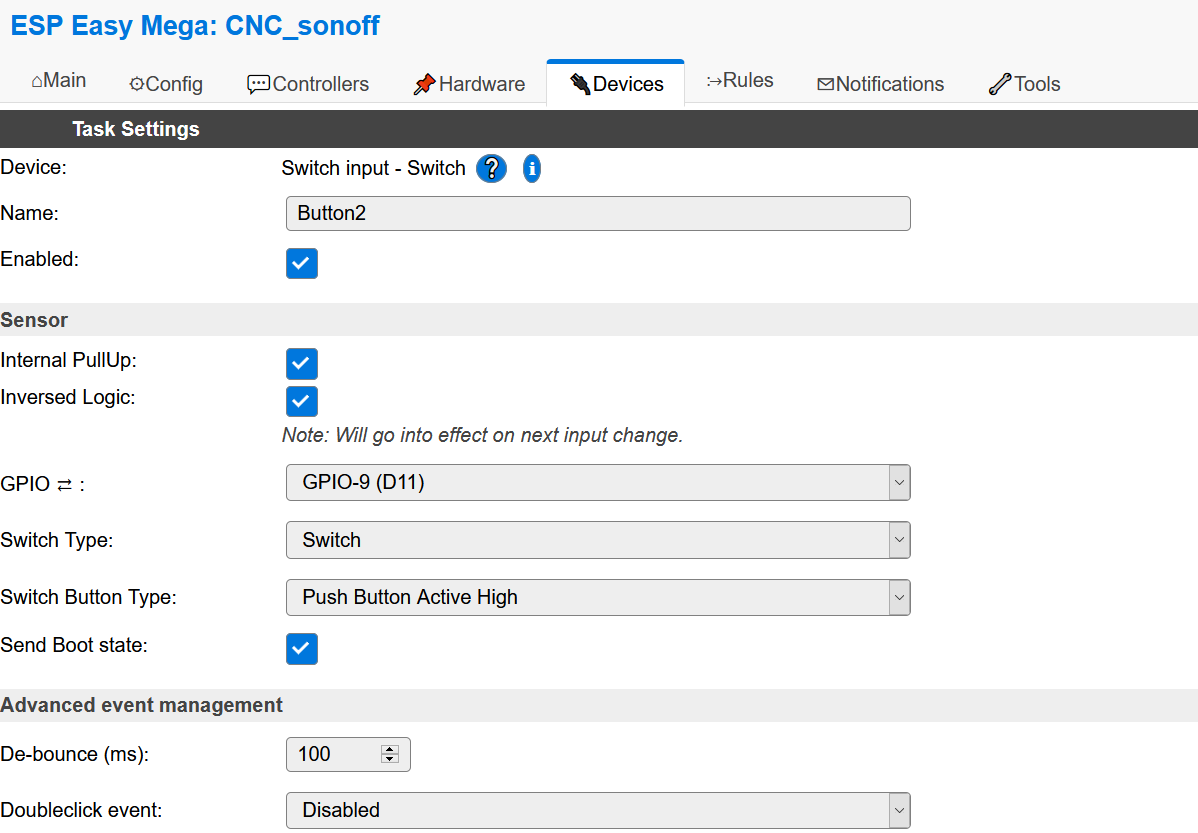Click the Name field containing Button2
This screenshot has width=1198, height=833.
click(x=598, y=213)
